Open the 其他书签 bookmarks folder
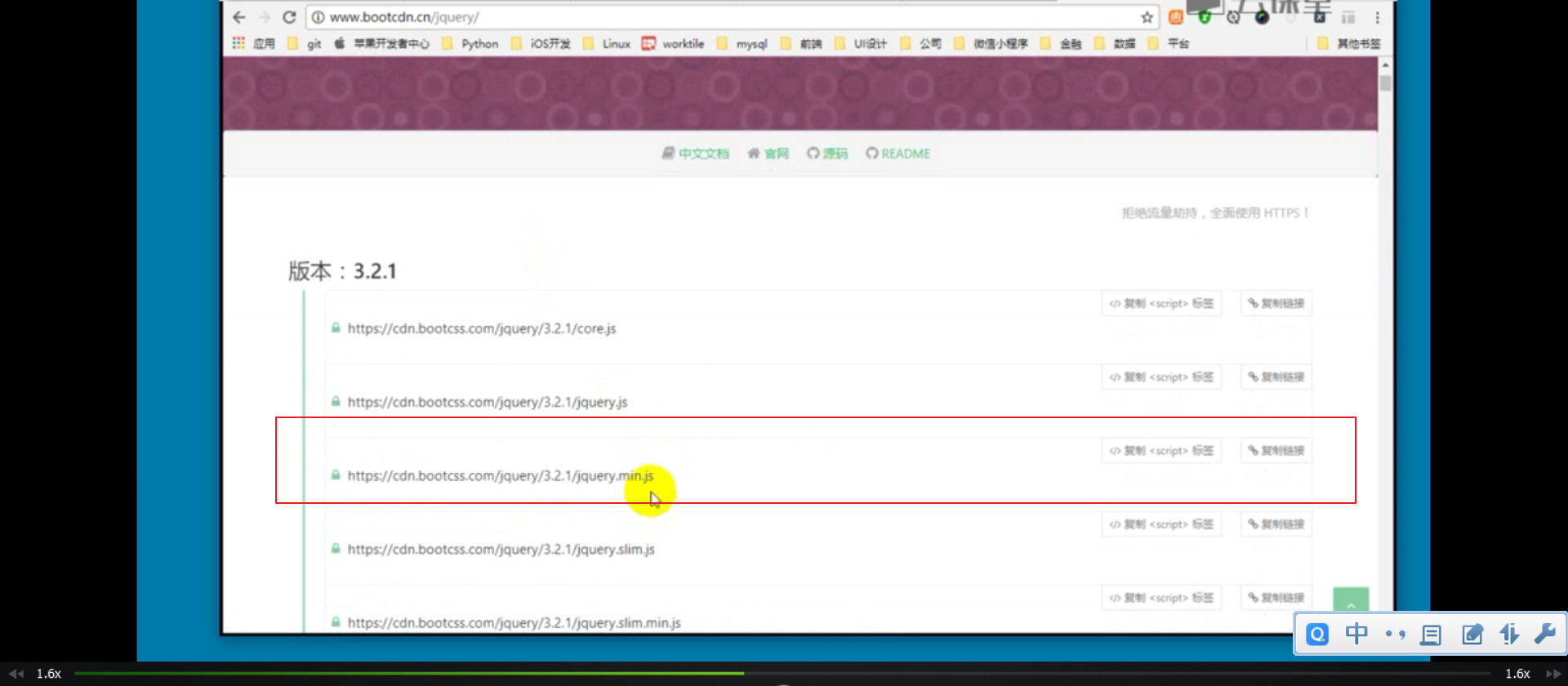This screenshot has height=686, width=1568. point(1349,43)
